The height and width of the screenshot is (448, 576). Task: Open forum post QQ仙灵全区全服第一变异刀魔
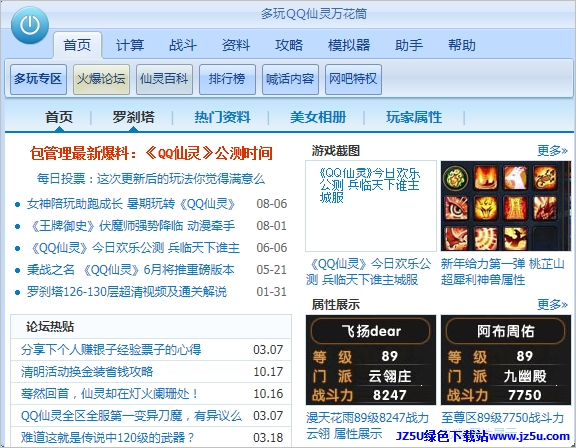131,416
